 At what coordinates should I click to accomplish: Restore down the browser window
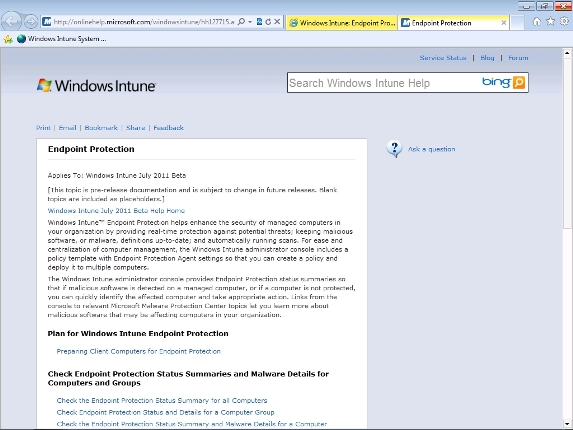[x=544, y=5]
